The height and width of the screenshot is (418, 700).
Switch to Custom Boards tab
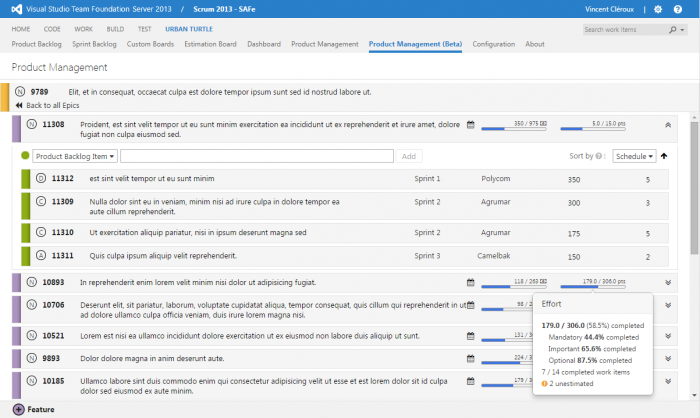(150, 44)
